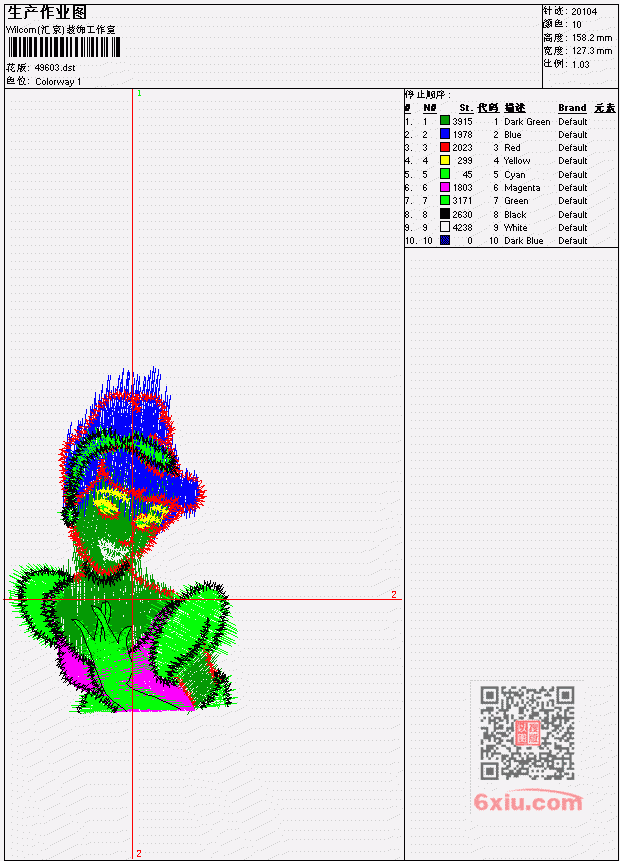Click the Cyan row's color swatch
The image size is (620, 861).
click(445, 174)
